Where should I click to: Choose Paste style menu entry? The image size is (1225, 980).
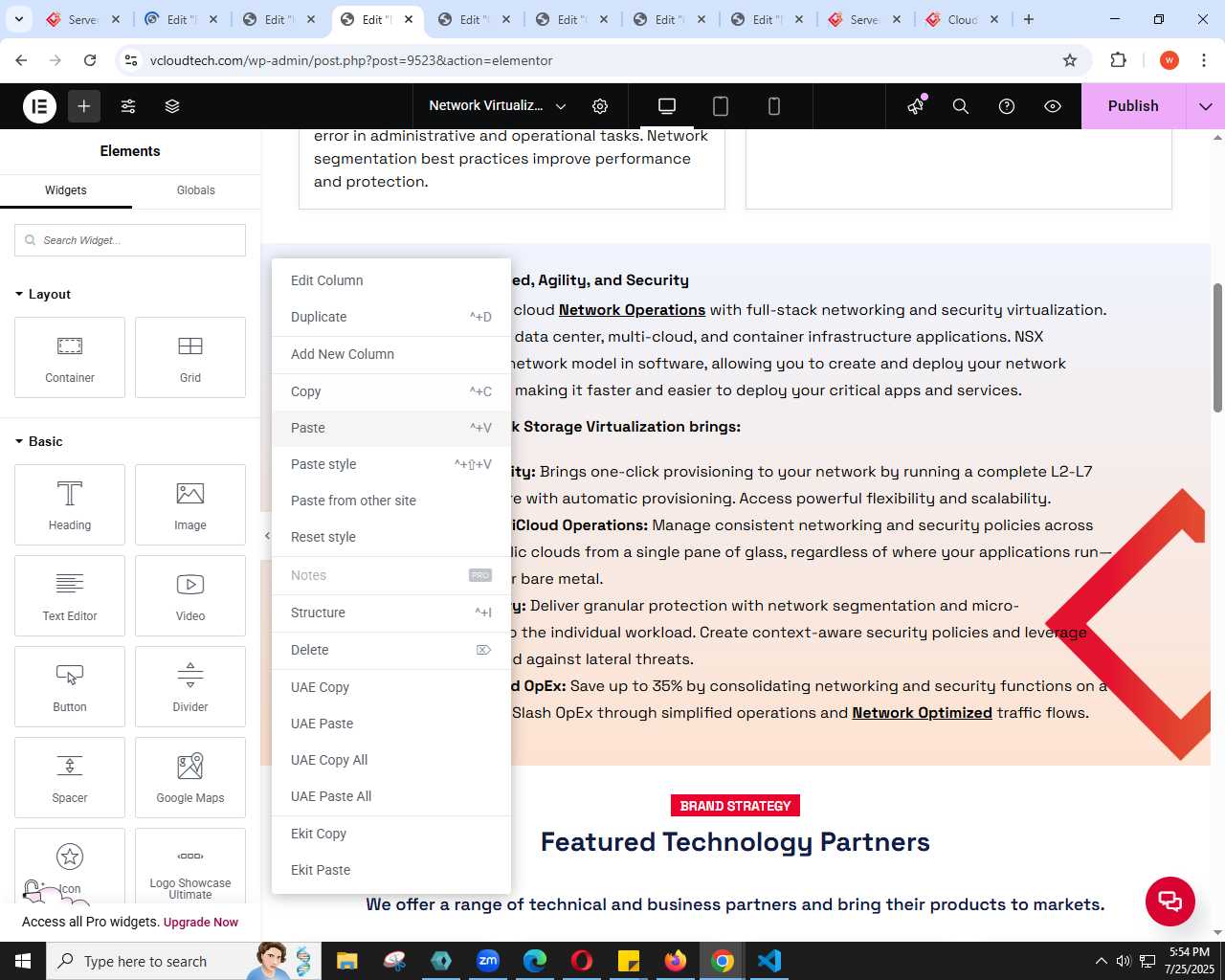pos(391,464)
